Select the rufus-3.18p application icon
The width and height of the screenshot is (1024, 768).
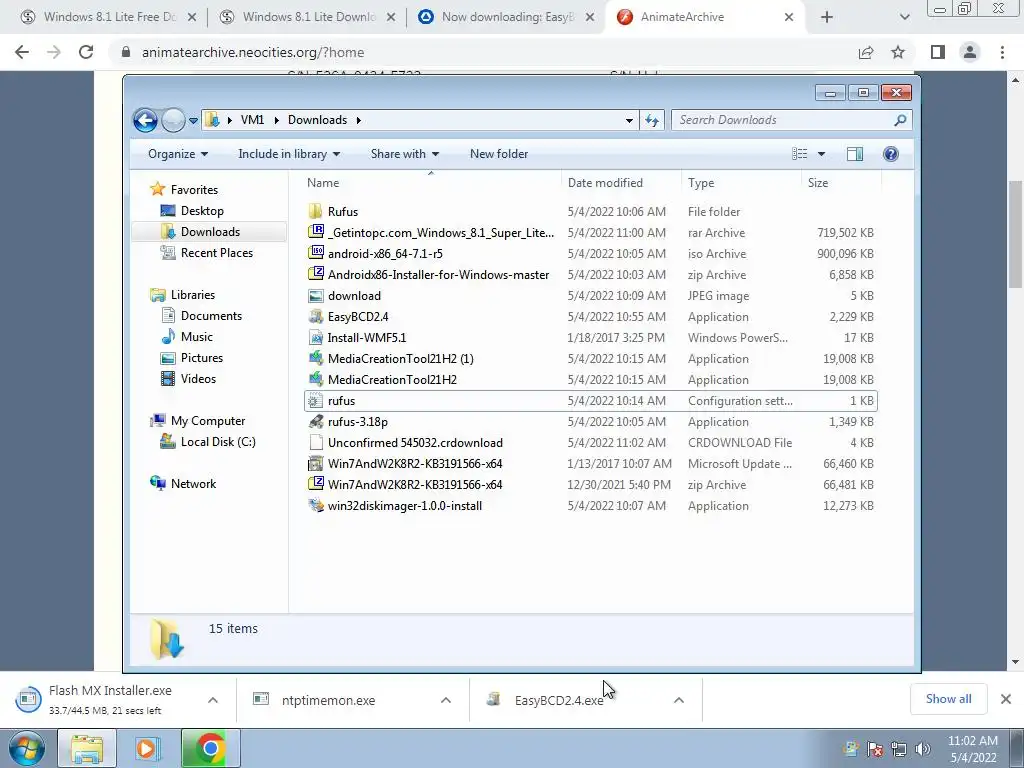pos(315,422)
